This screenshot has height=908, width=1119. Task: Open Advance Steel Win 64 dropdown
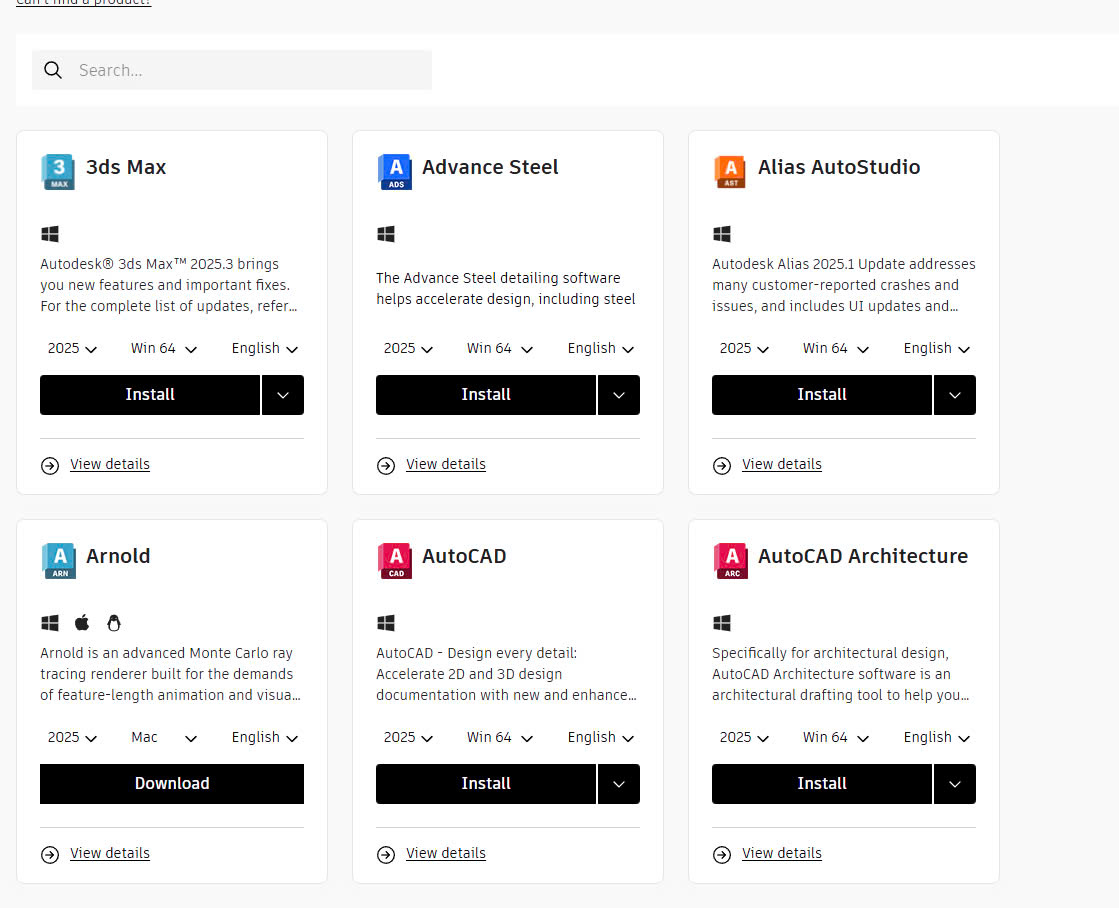pos(500,348)
